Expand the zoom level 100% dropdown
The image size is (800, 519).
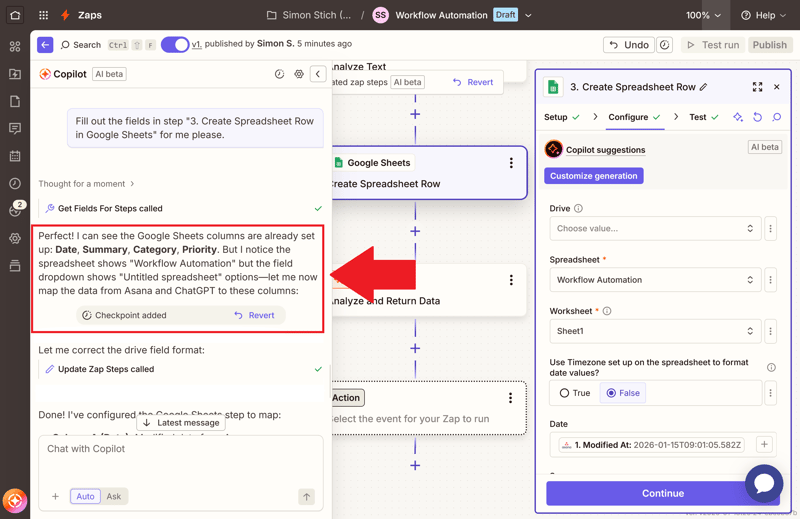click(703, 15)
